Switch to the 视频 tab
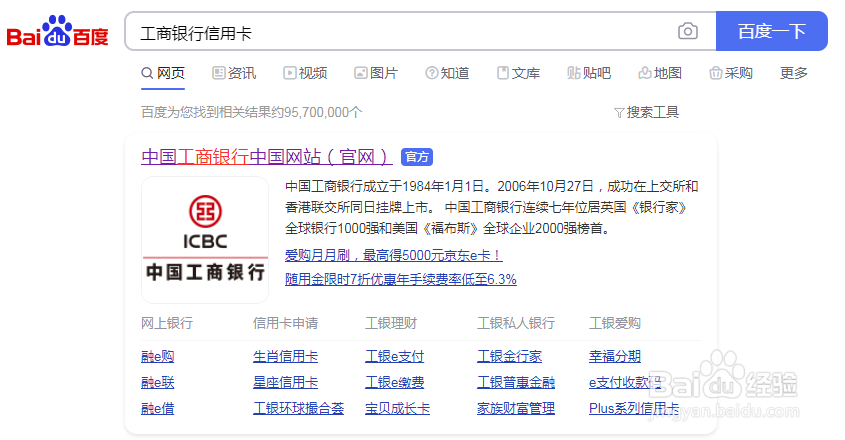 click(x=306, y=73)
